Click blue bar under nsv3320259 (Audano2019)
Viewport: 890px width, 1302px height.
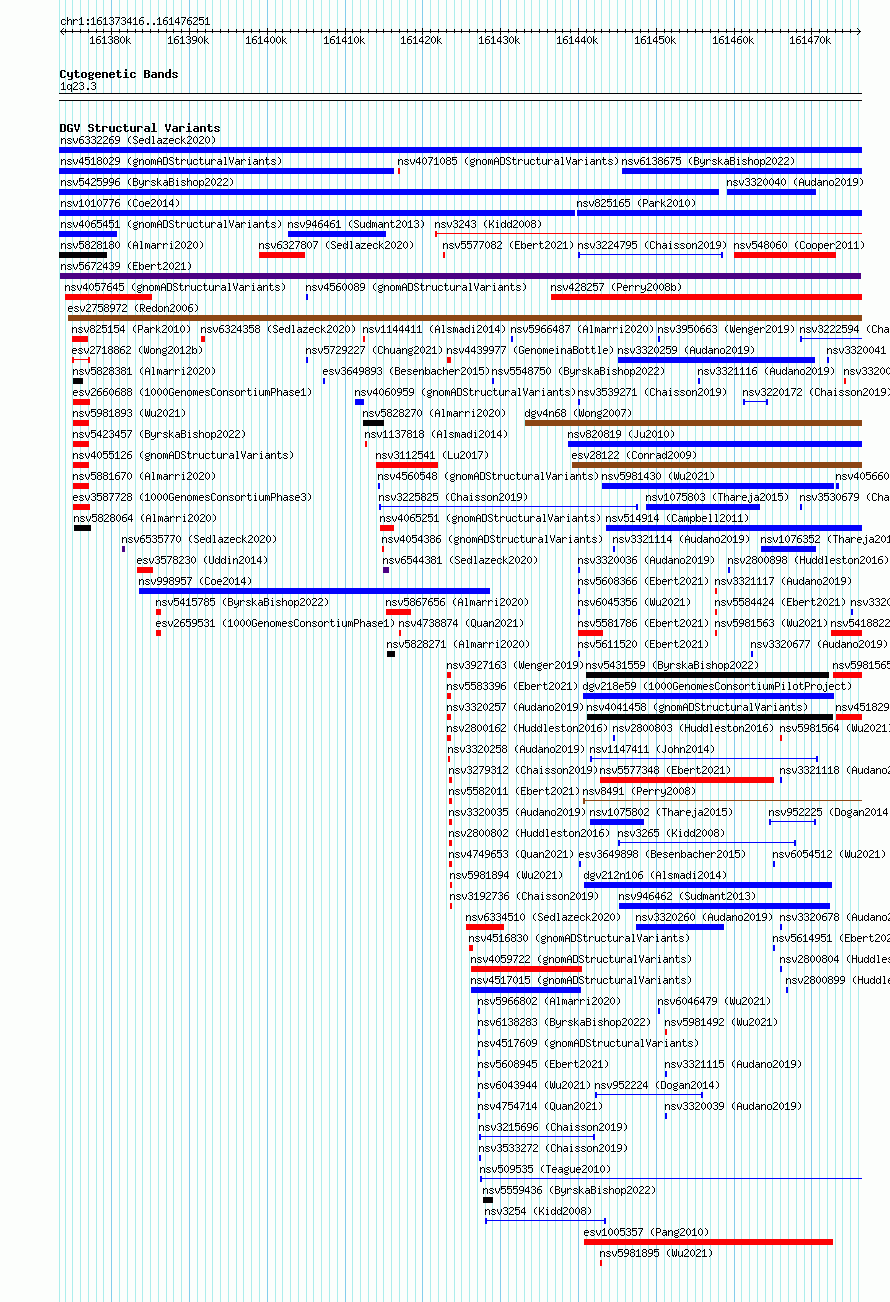point(716,360)
